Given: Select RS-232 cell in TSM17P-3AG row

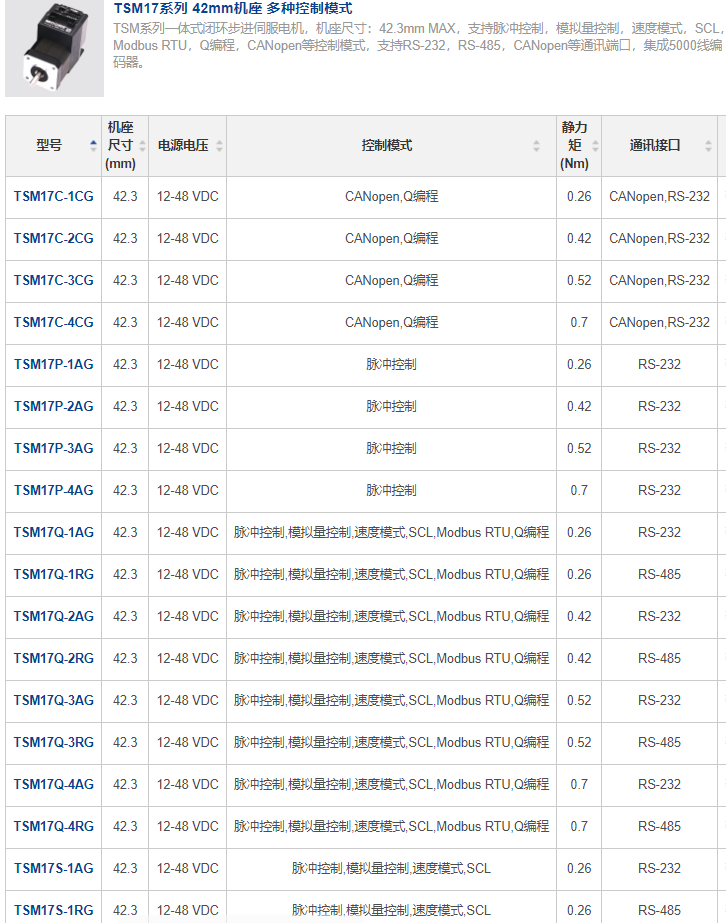Looking at the screenshot, I should [659, 449].
